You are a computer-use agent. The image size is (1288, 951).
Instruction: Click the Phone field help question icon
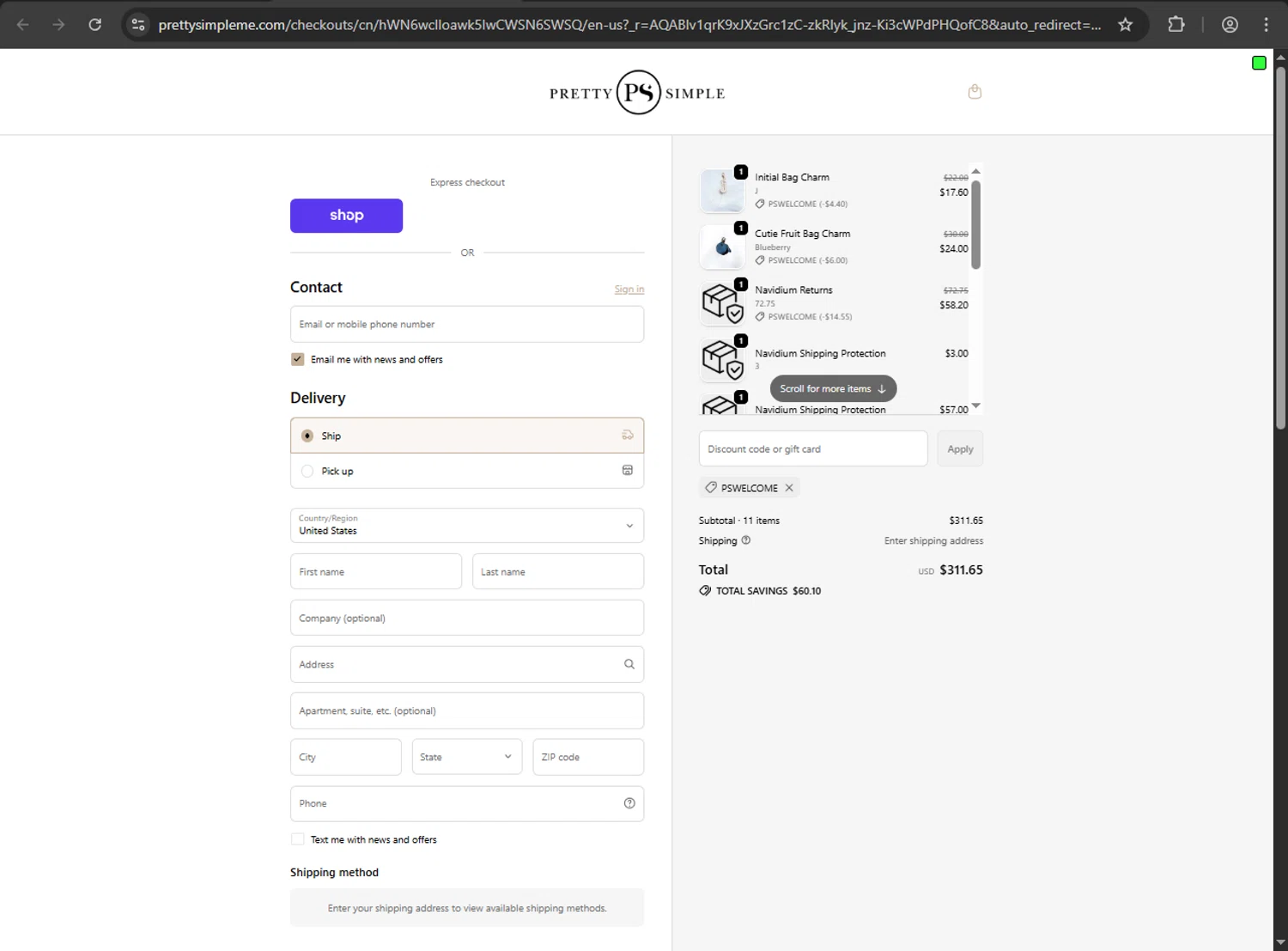point(629,803)
